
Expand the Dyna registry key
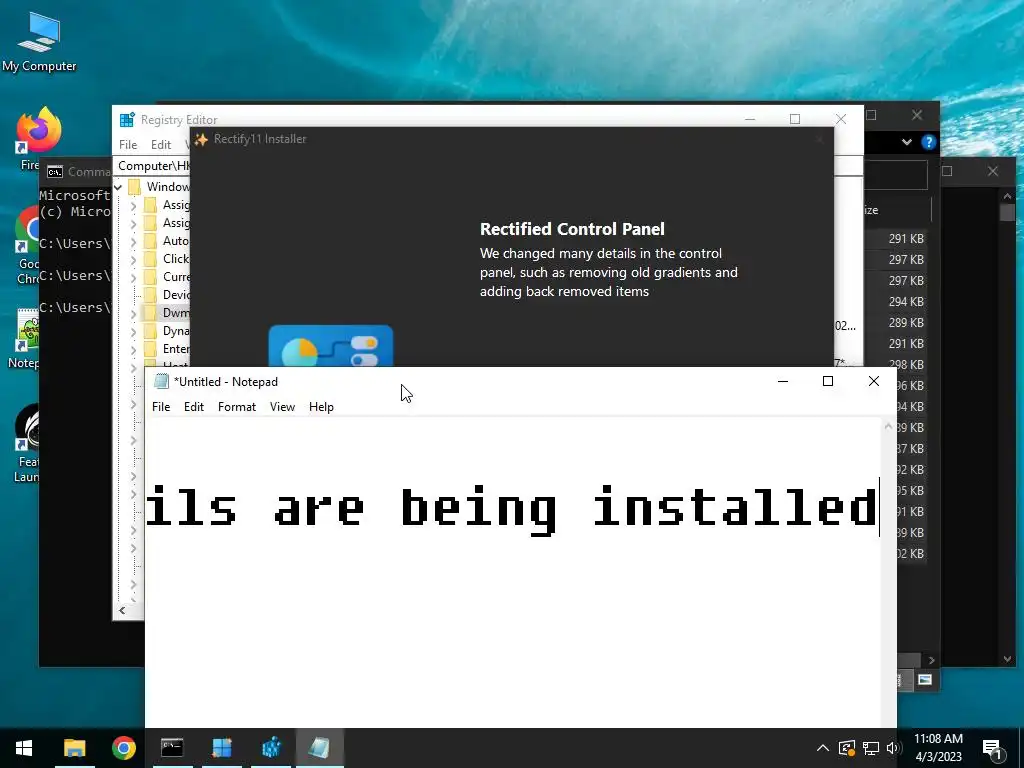(133, 331)
